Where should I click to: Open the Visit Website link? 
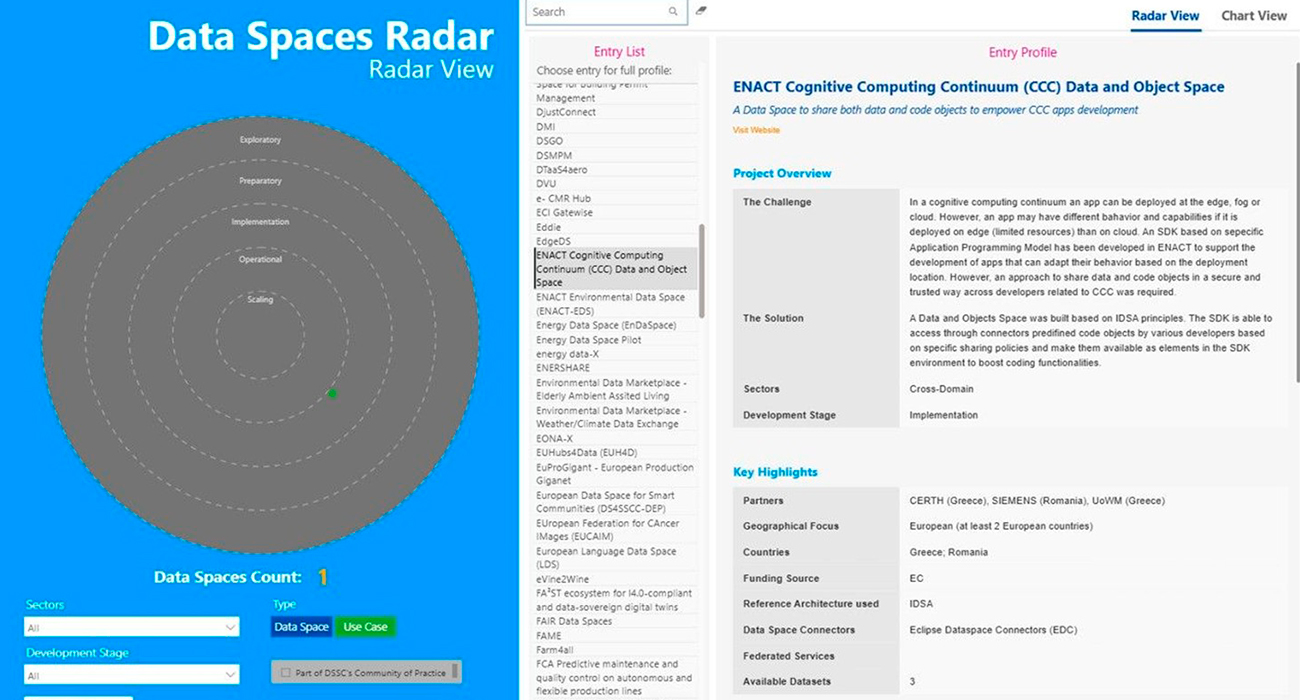[x=756, y=130]
